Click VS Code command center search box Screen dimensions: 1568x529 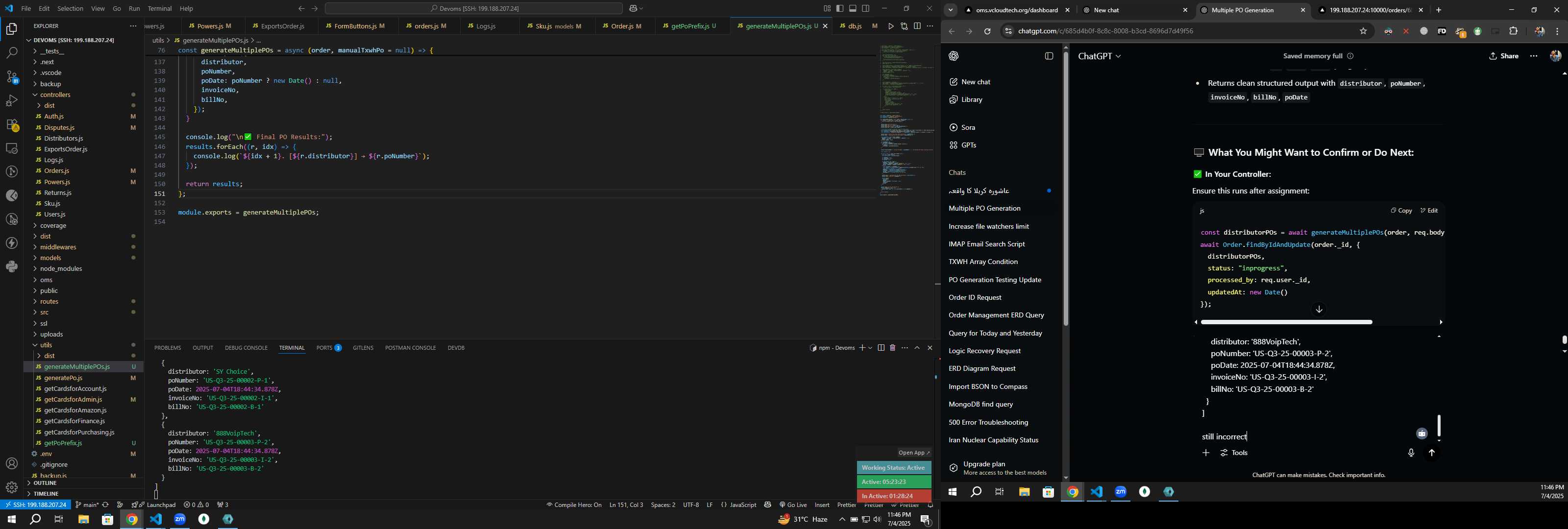pos(473,8)
